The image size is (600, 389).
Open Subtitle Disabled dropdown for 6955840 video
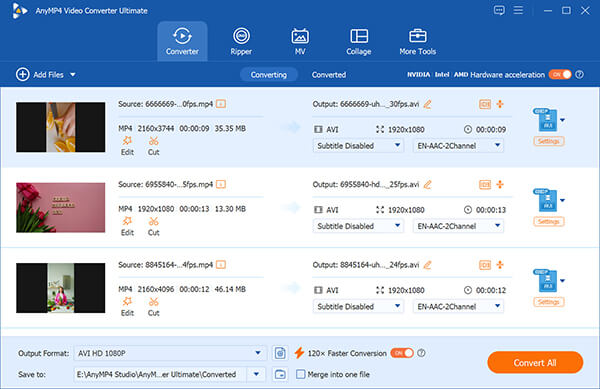click(358, 226)
